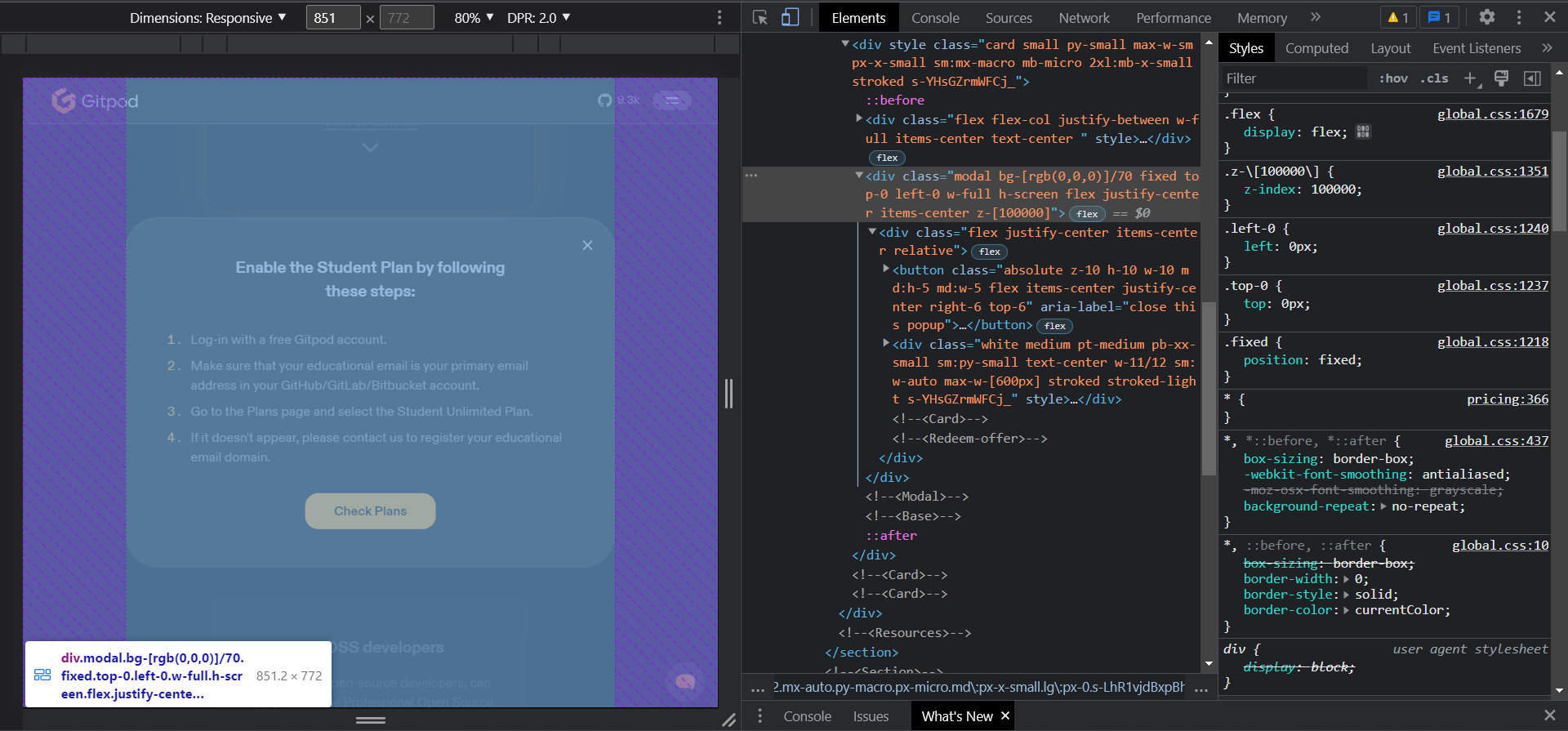Click the width field showing 851
Viewport: 1568px width, 731px height.
click(333, 18)
